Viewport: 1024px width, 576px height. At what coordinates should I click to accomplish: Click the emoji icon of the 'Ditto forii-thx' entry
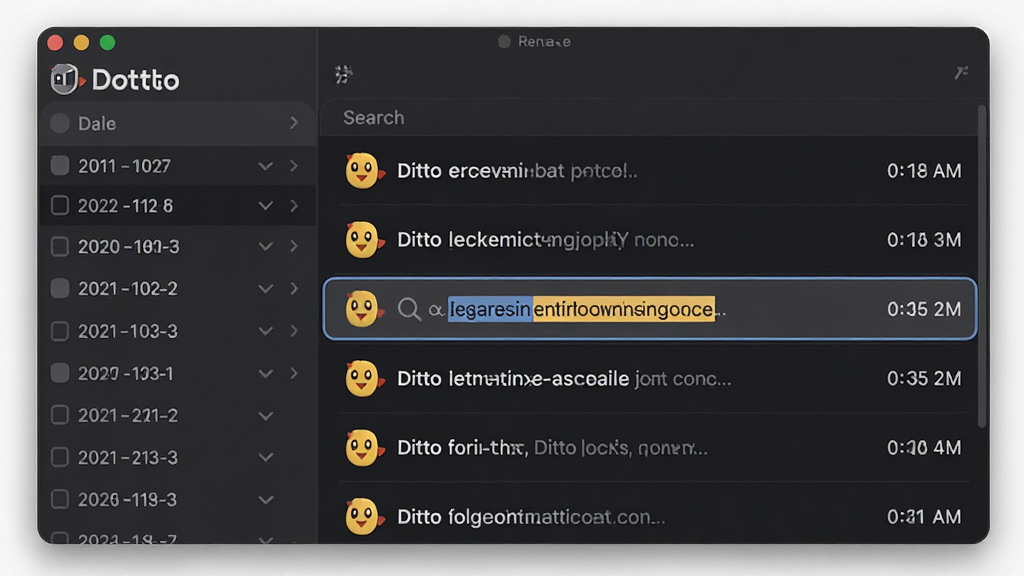click(x=364, y=447)
